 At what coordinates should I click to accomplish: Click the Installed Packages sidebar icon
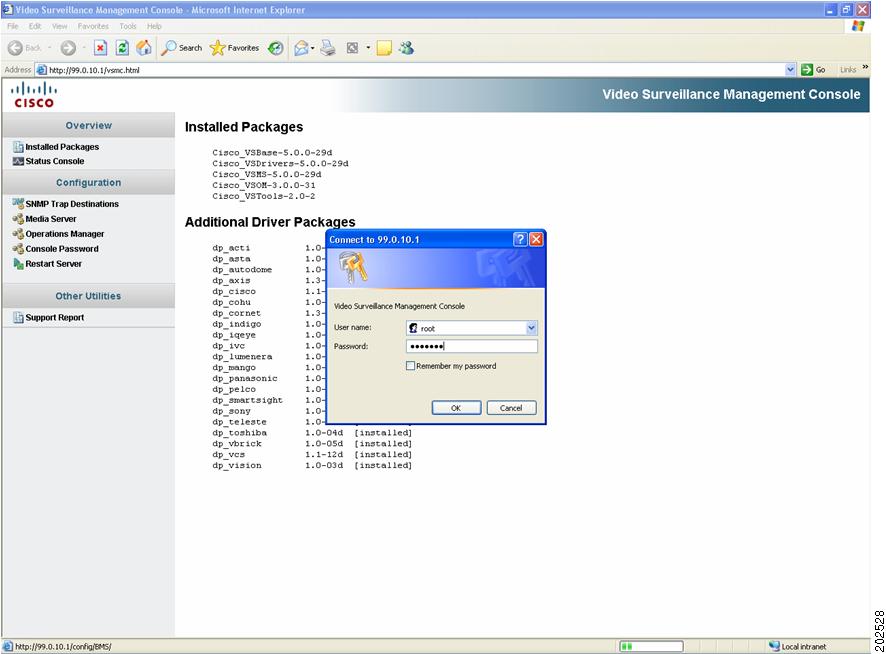18,147
